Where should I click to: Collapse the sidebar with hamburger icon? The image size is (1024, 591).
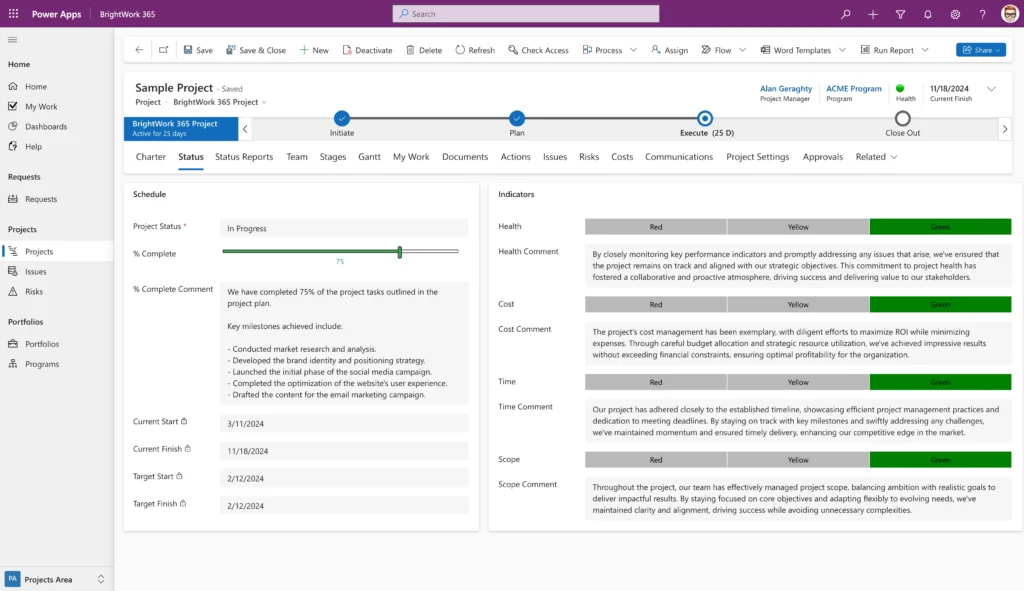tap(12, 40)
